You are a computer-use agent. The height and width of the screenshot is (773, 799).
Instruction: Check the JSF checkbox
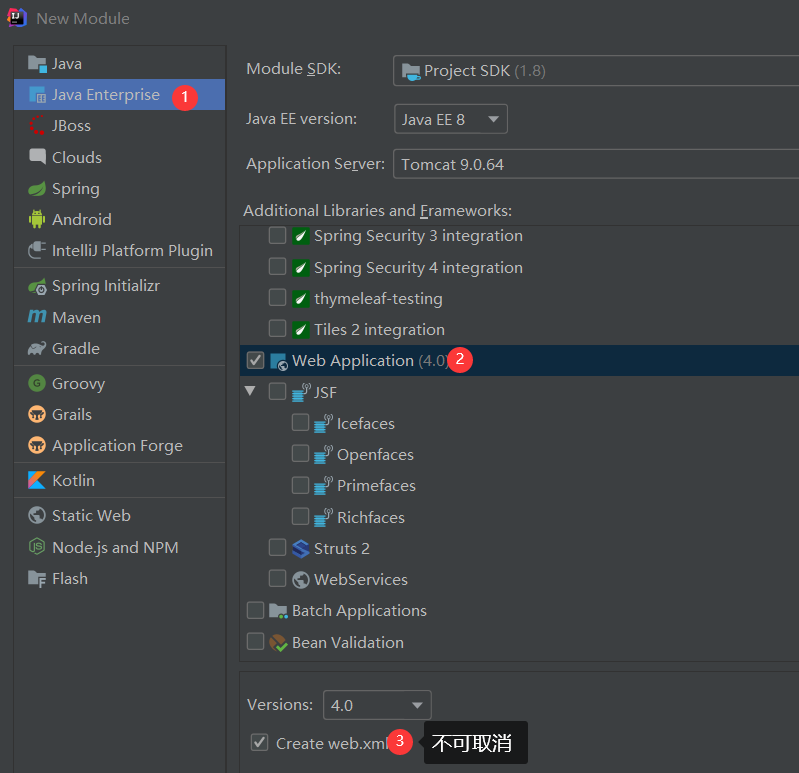click(277, 391)
